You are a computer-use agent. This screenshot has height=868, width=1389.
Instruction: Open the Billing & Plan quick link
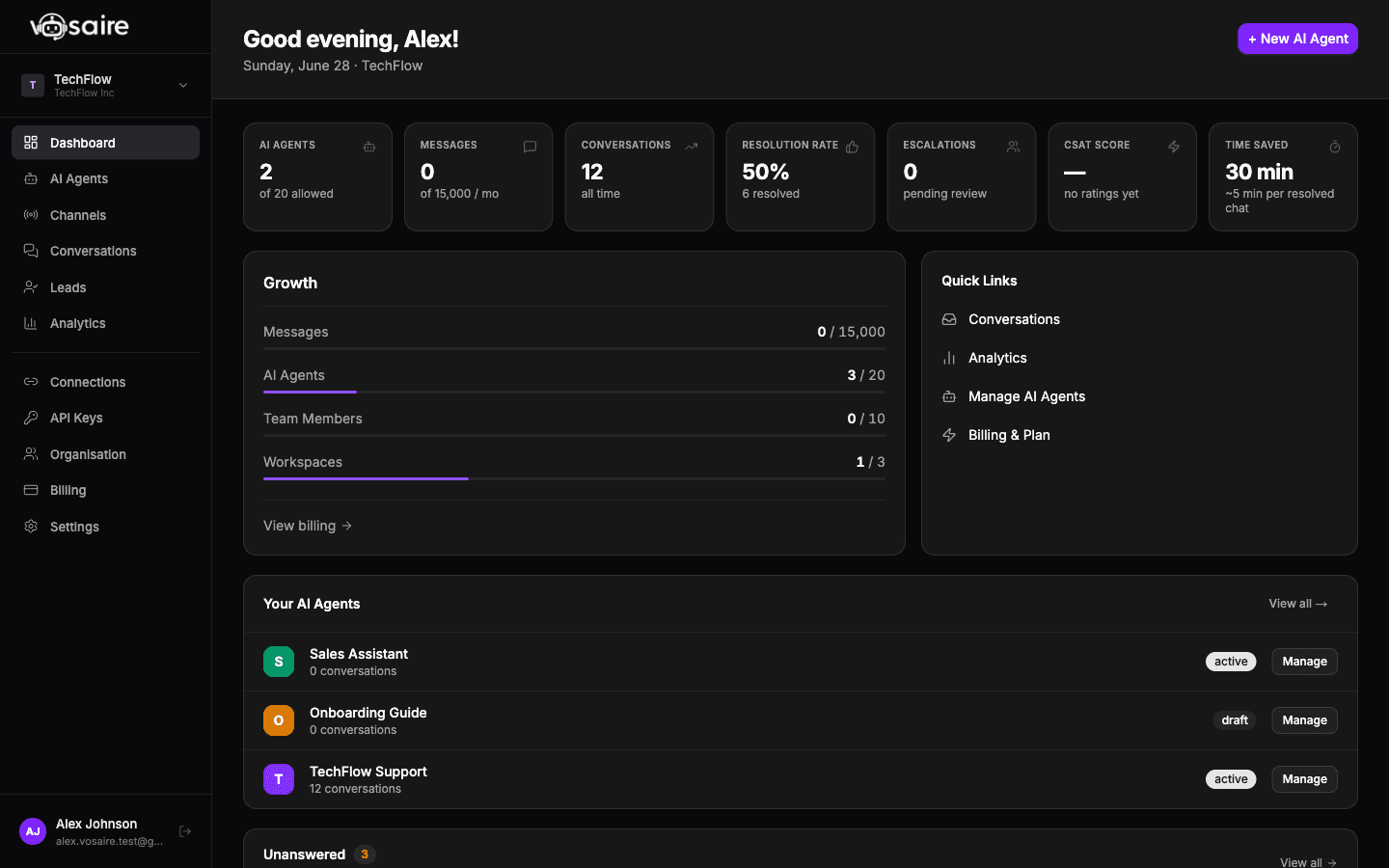point(1009,435)
